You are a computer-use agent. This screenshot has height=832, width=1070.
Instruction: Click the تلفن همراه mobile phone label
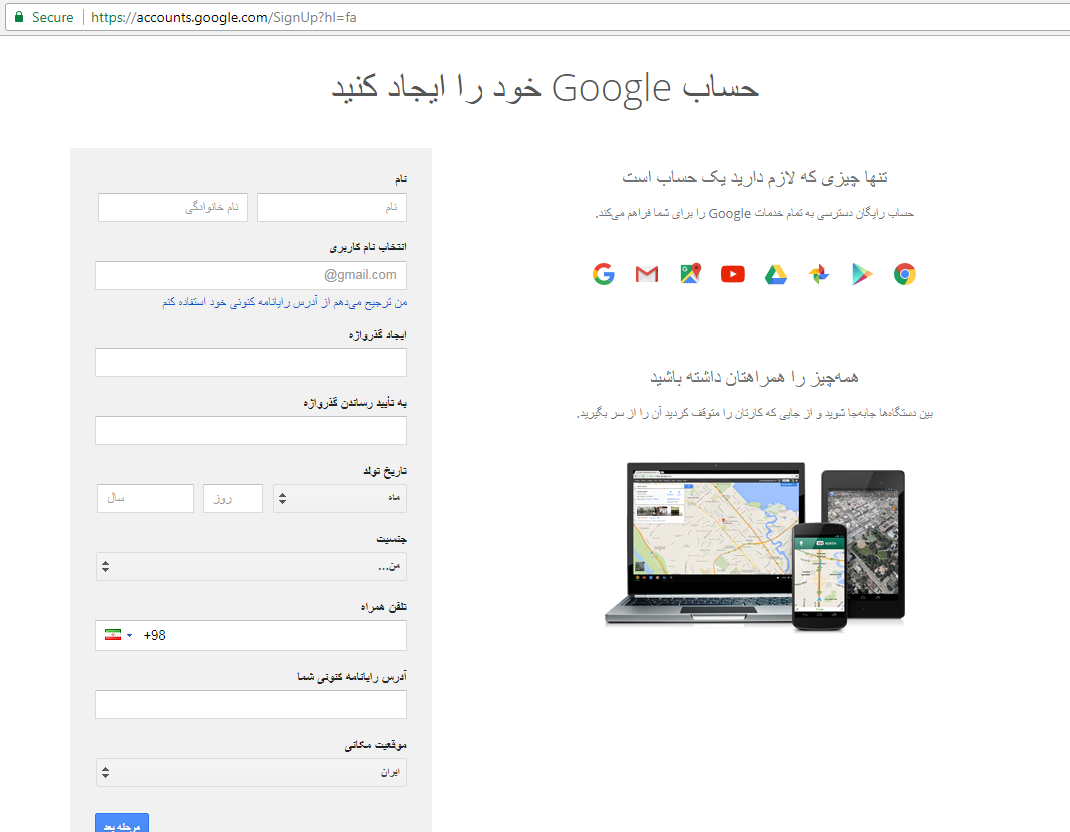384,607
